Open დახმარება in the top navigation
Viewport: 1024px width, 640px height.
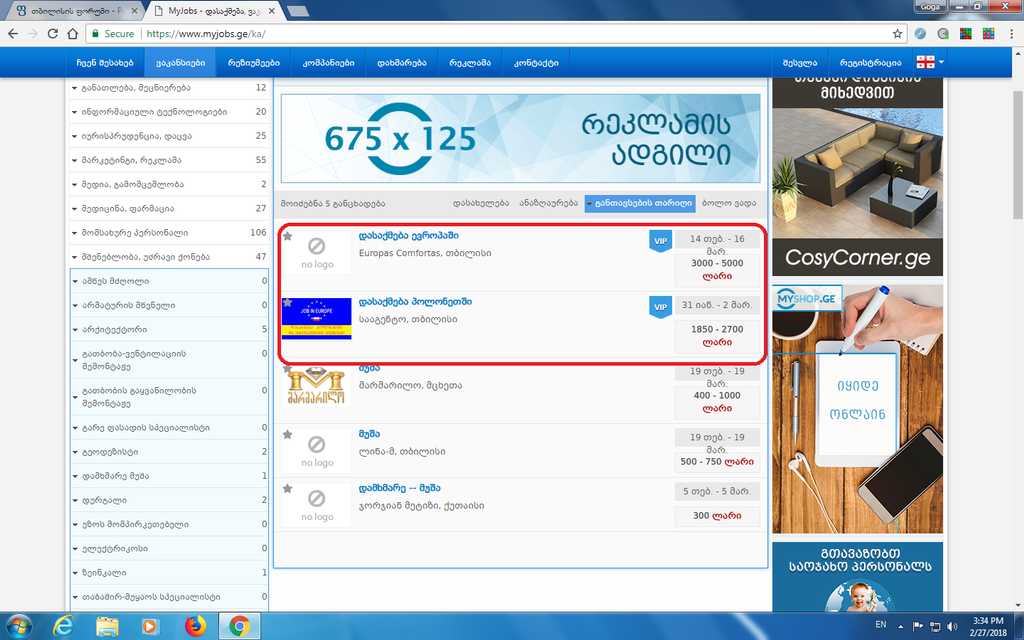402,63
